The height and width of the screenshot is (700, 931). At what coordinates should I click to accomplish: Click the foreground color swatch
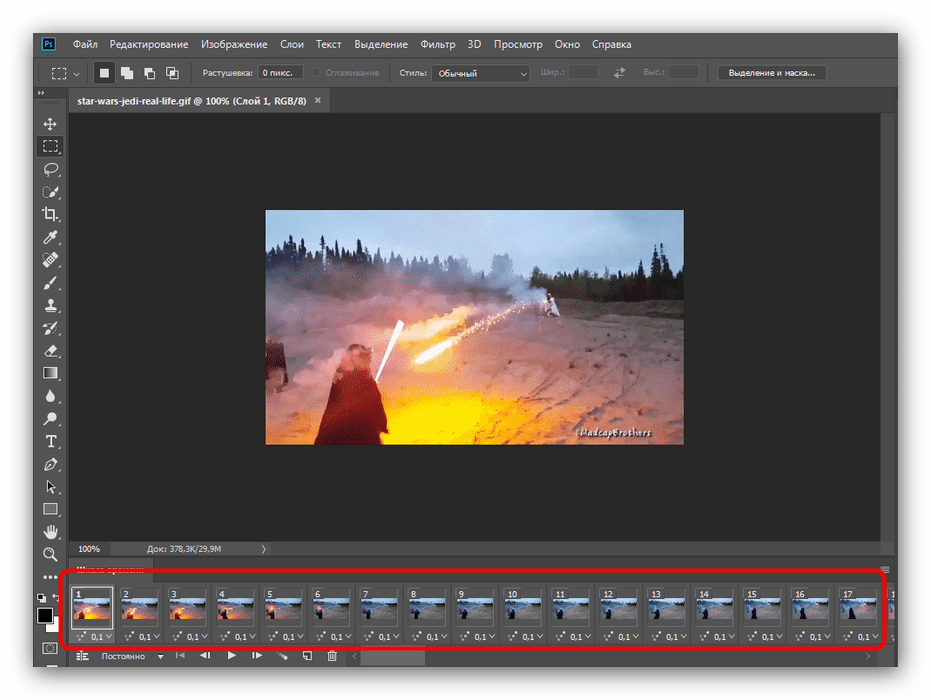[45, 615]
